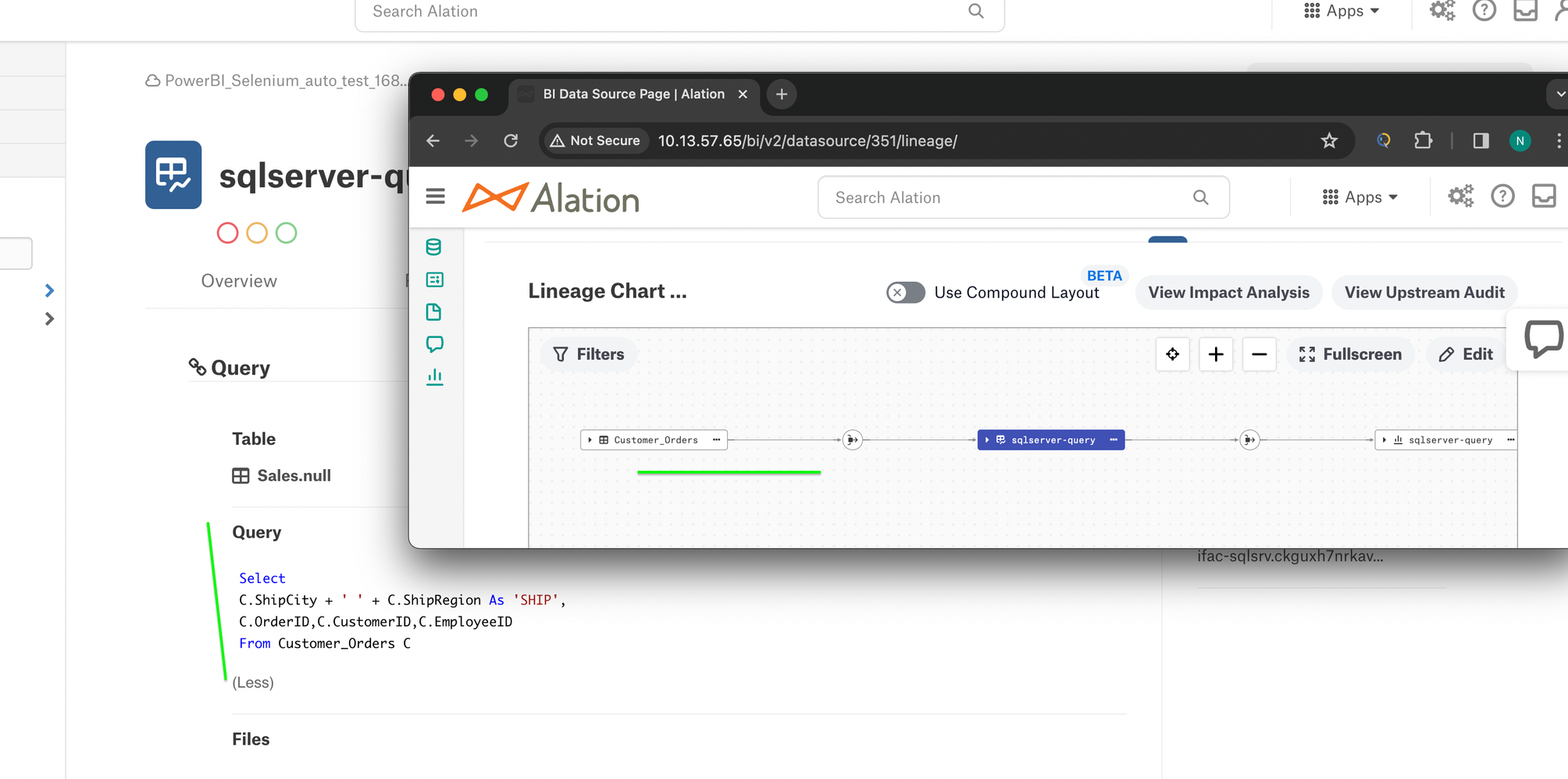Viewport: 1568px width, 779px height.
Task: Open the Chrome three-dot menu
Action: [1559, 141]
